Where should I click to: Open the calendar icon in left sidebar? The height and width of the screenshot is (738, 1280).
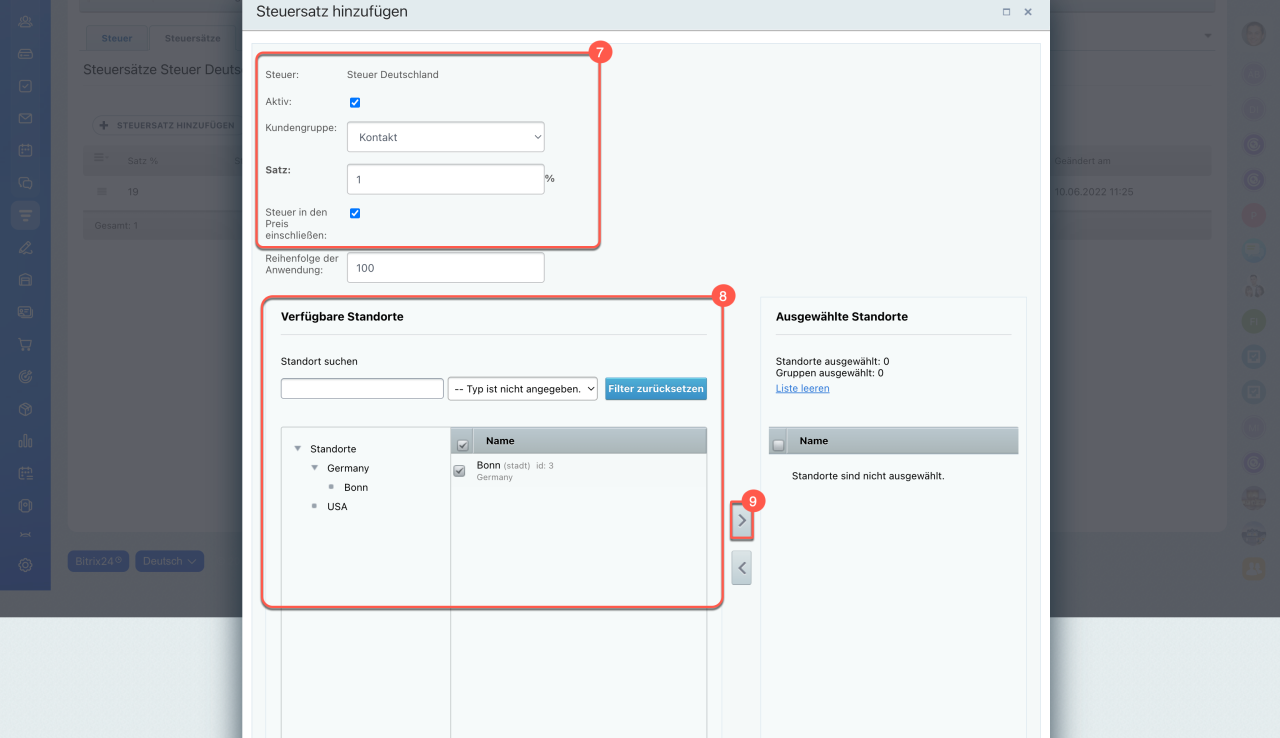[25, 151]
